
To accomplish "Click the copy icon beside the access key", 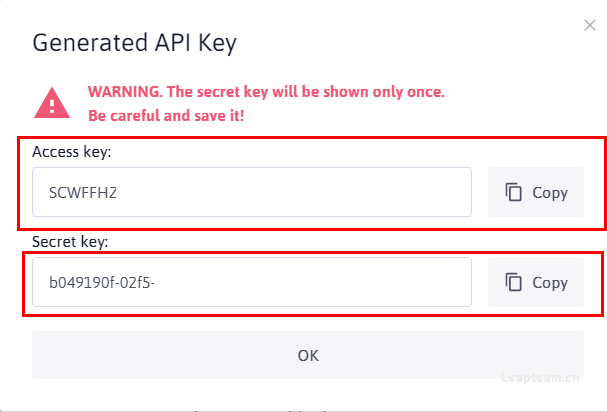I will coord(513,192).
